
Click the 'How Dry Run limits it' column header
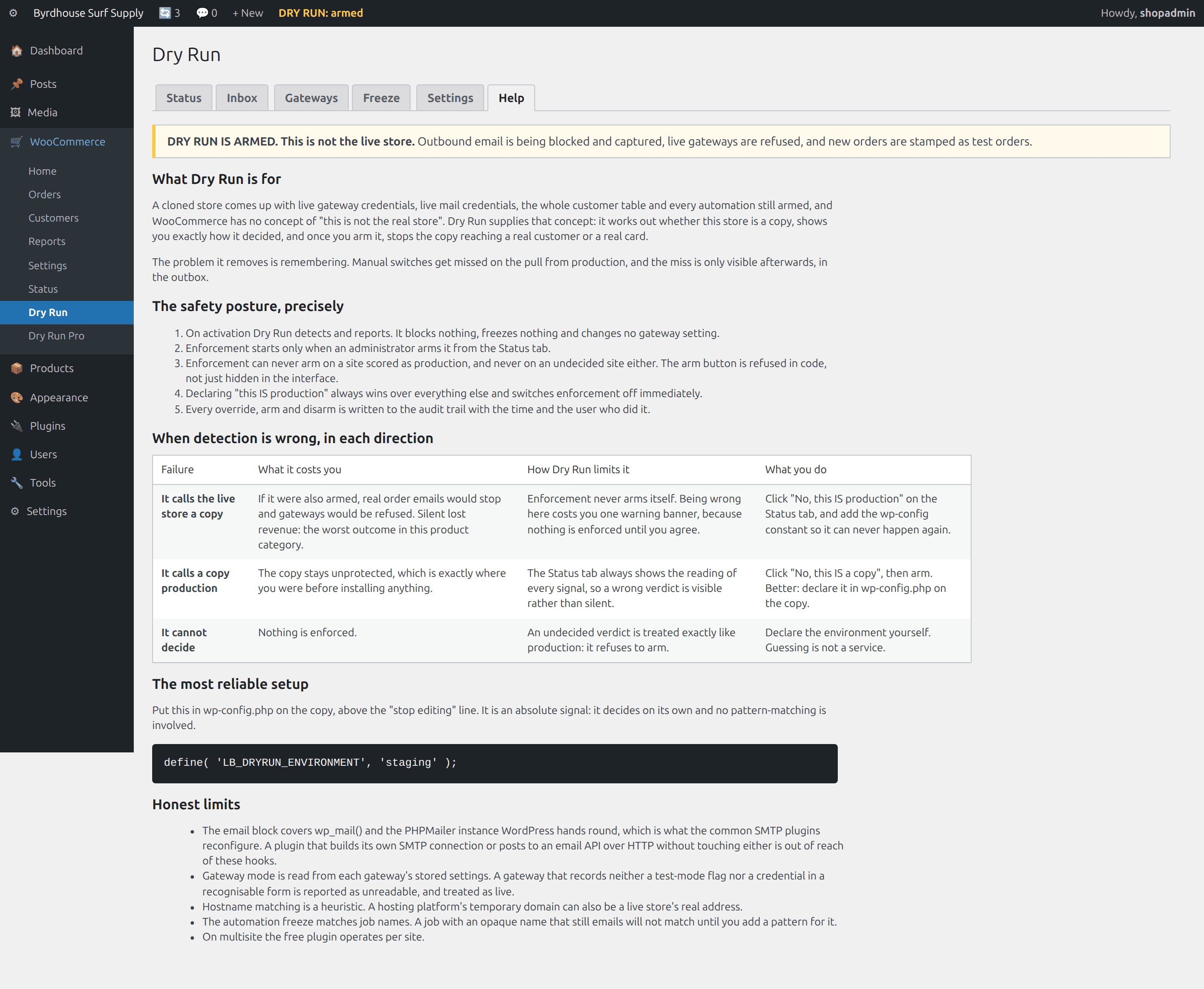[638, 470]
